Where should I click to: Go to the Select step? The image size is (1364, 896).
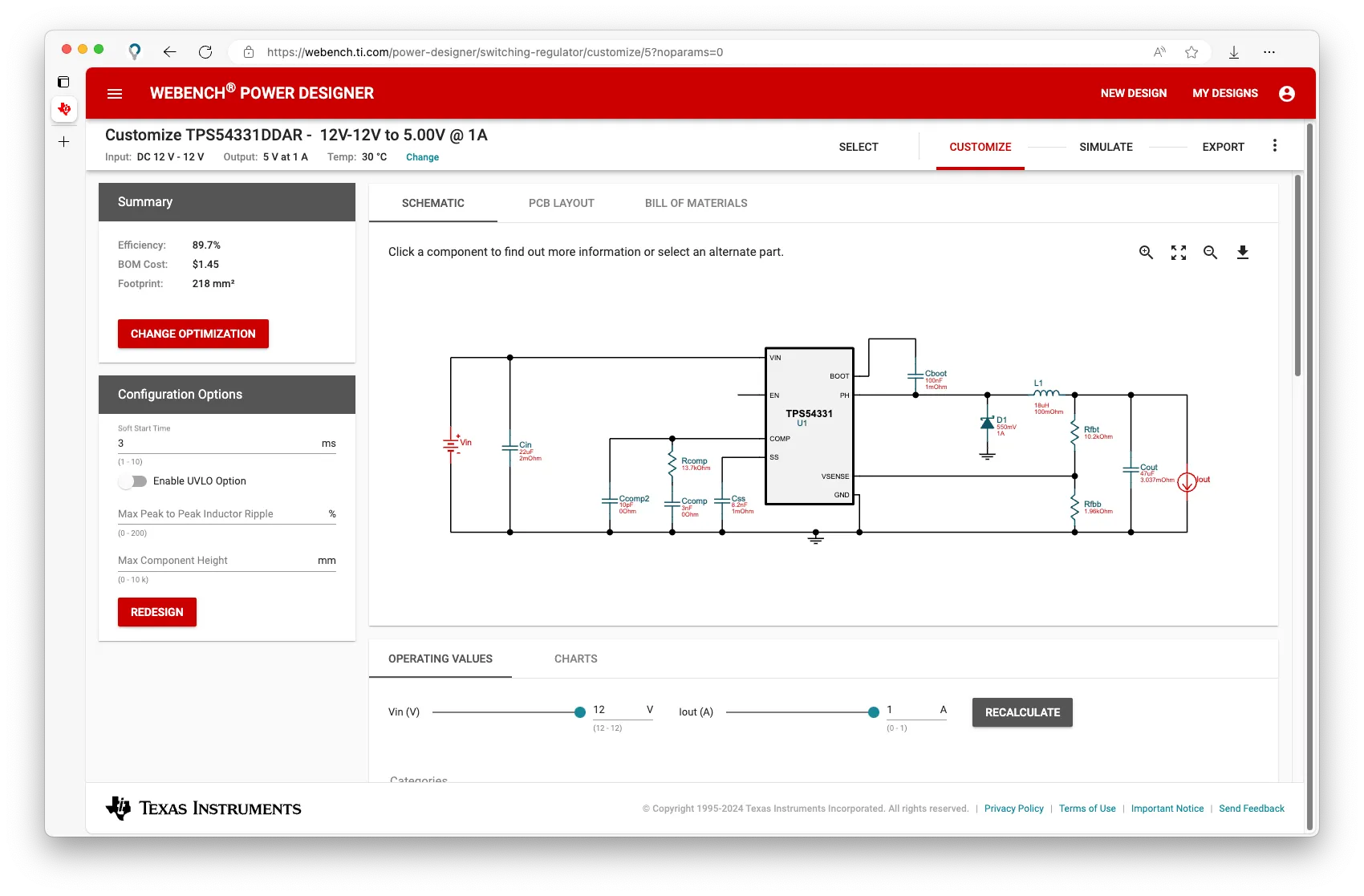[859, 147]
